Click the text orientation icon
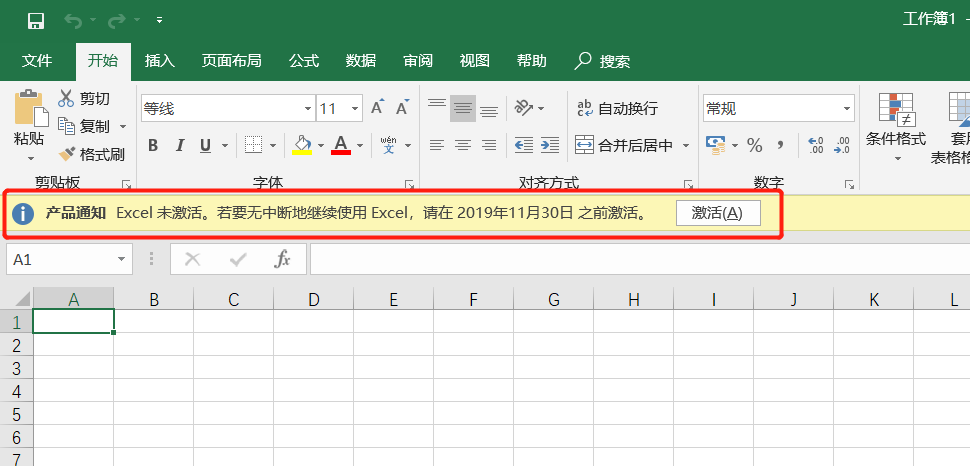Screen dimensions: 970x466 click(x=524, y=108)
